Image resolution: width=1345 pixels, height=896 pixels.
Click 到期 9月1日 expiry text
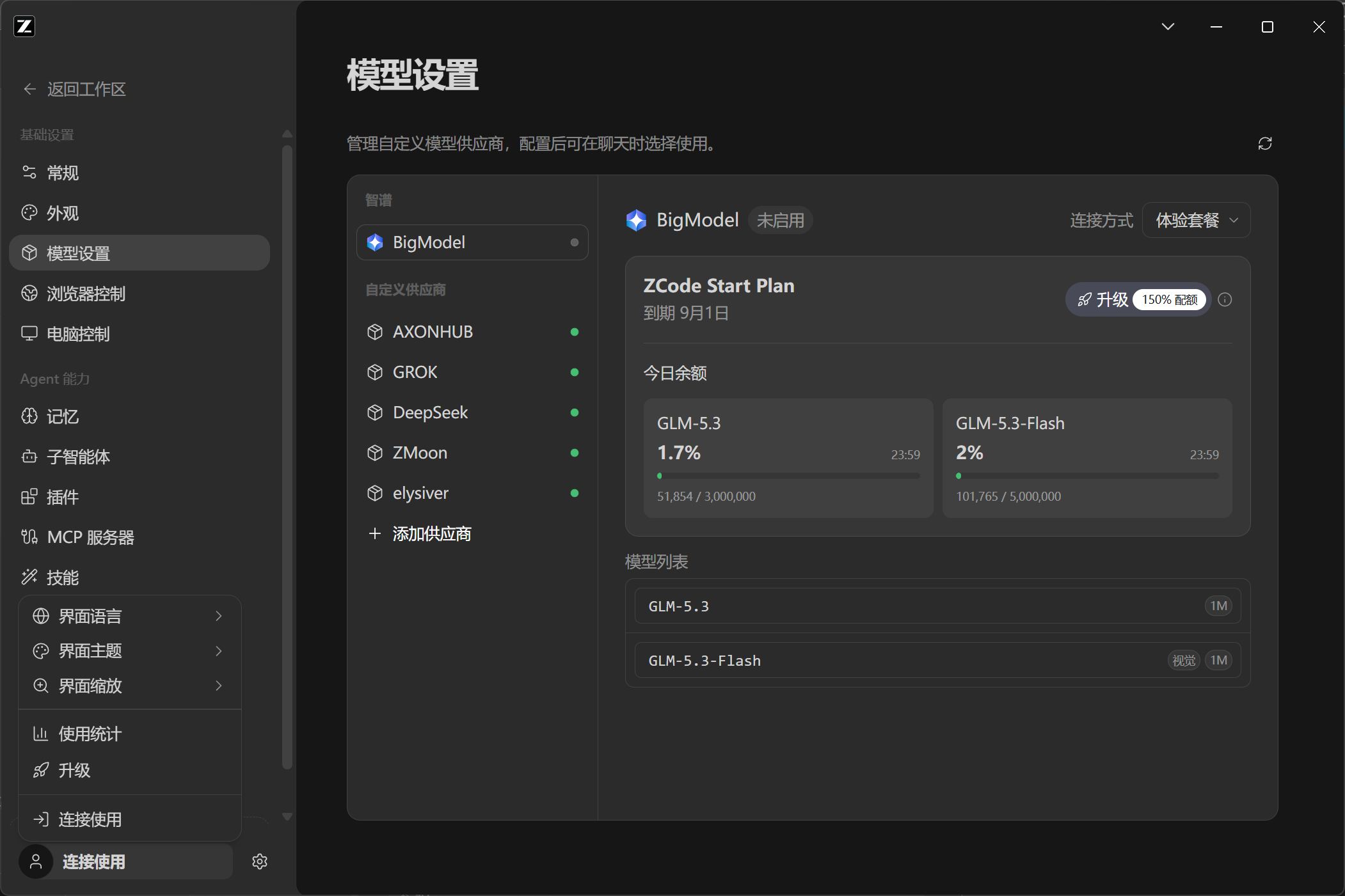686,313
